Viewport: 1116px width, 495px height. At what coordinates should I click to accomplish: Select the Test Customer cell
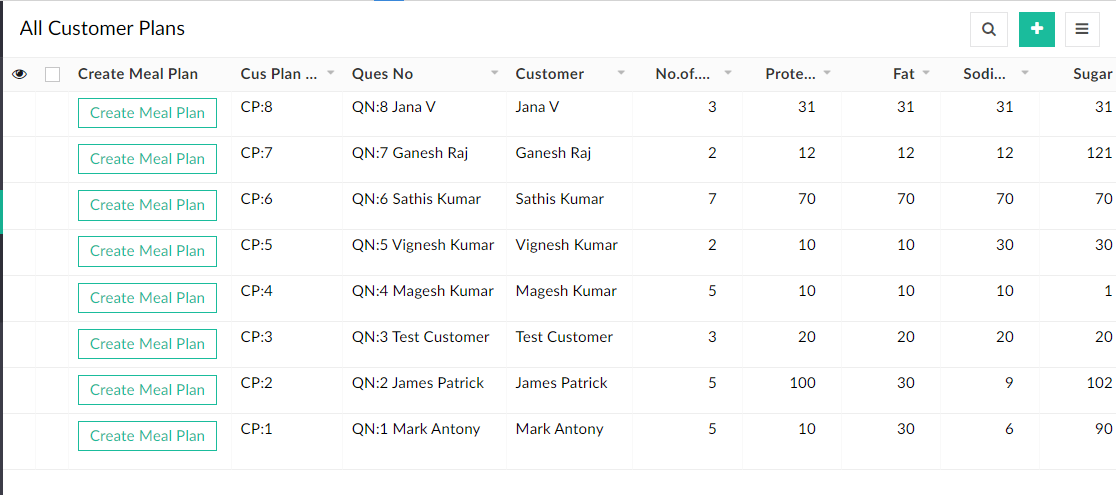click(x=564, y=337)
